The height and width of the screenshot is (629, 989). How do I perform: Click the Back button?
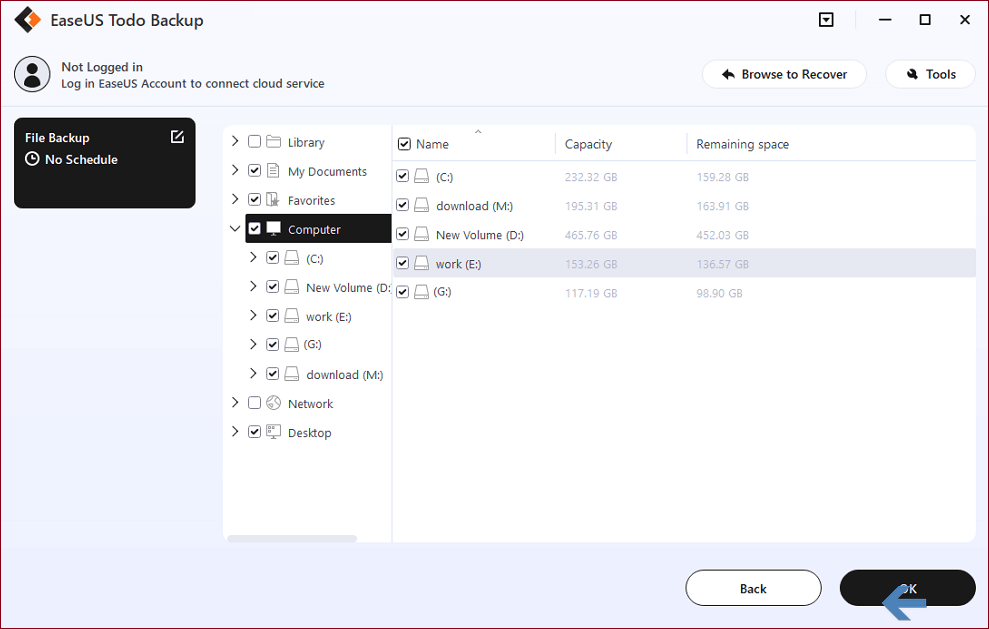click(753, 588)
